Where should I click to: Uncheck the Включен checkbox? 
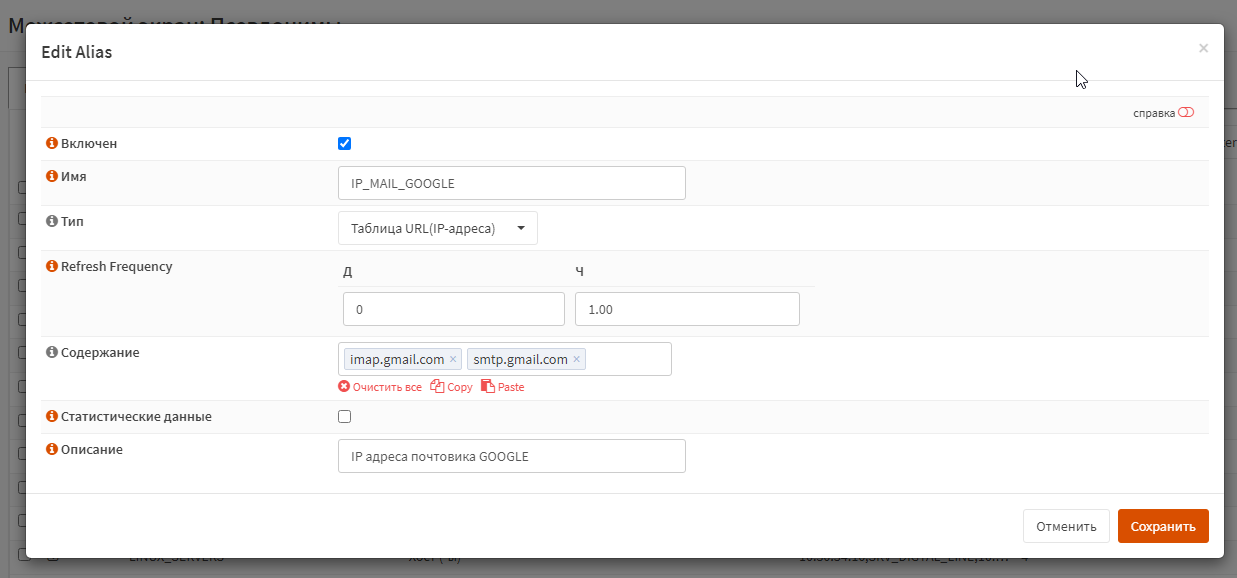[344, 143]
